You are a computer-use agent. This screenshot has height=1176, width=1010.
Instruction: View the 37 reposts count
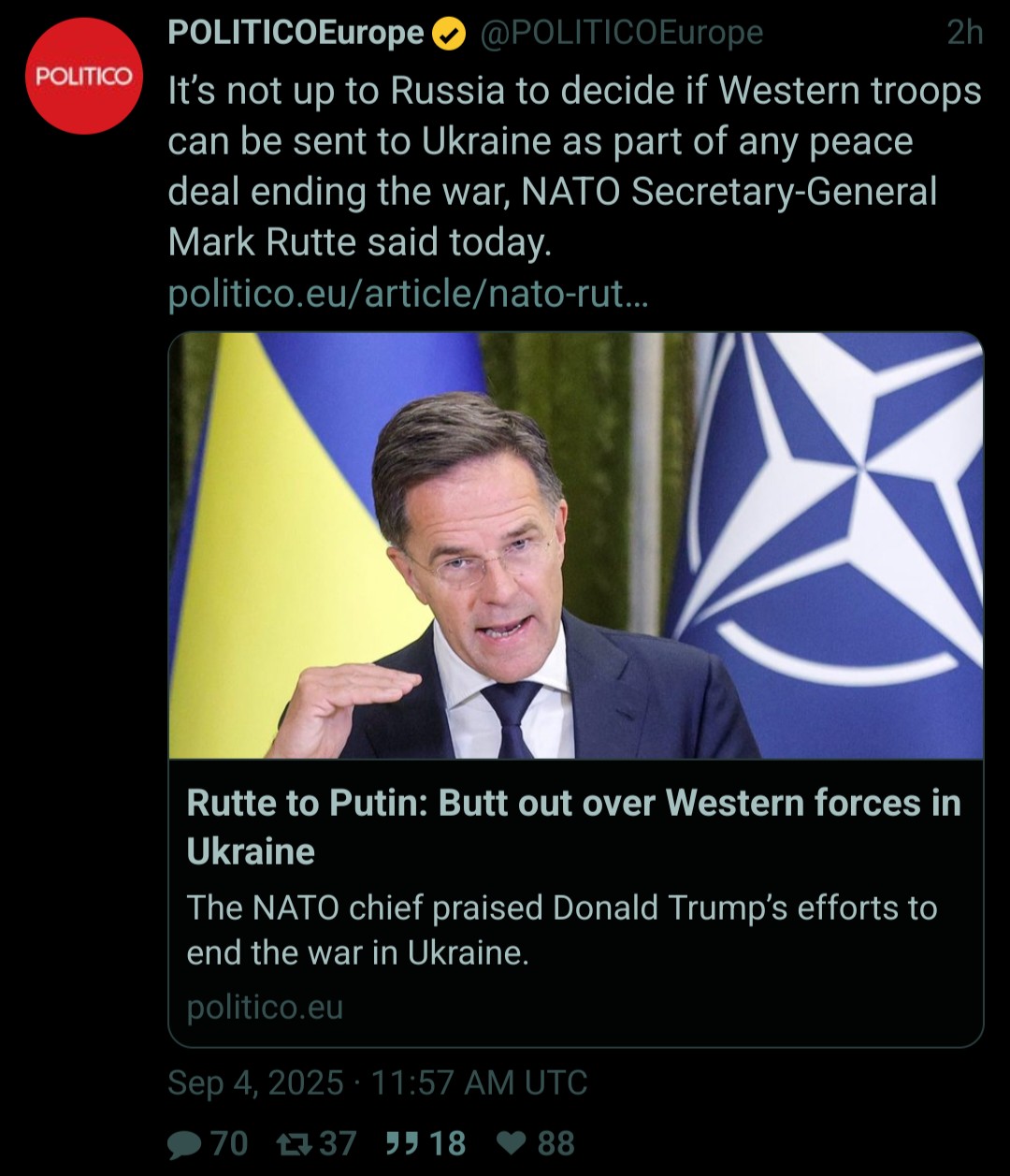(338, 1143)
